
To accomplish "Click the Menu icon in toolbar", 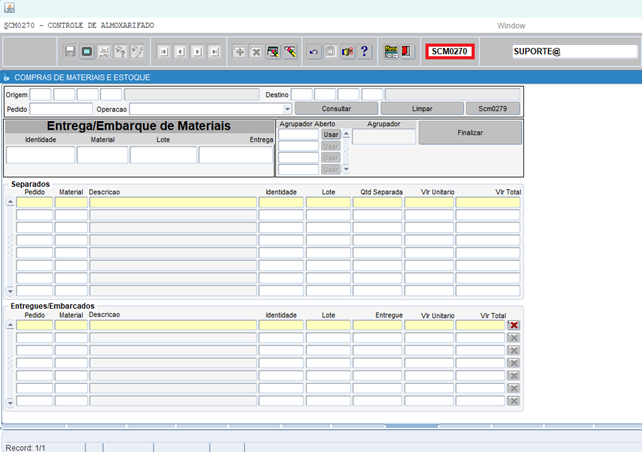I will [x=391, y=52].
